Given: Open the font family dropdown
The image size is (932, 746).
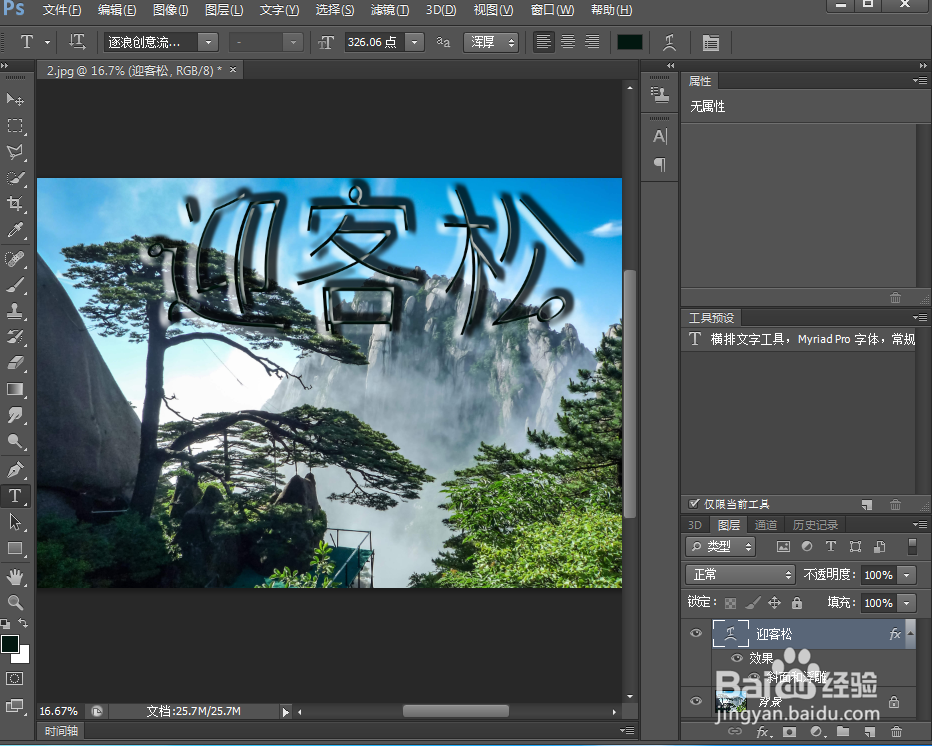Looking at the screenshot, I should [208, 42].
